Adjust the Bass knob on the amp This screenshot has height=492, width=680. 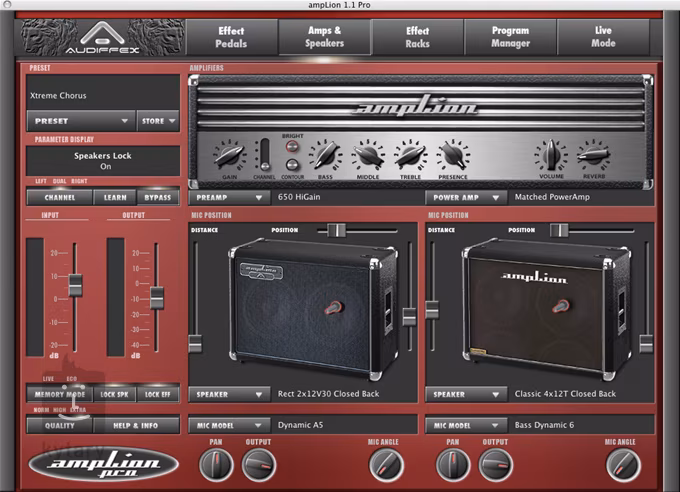coord(325,155)
